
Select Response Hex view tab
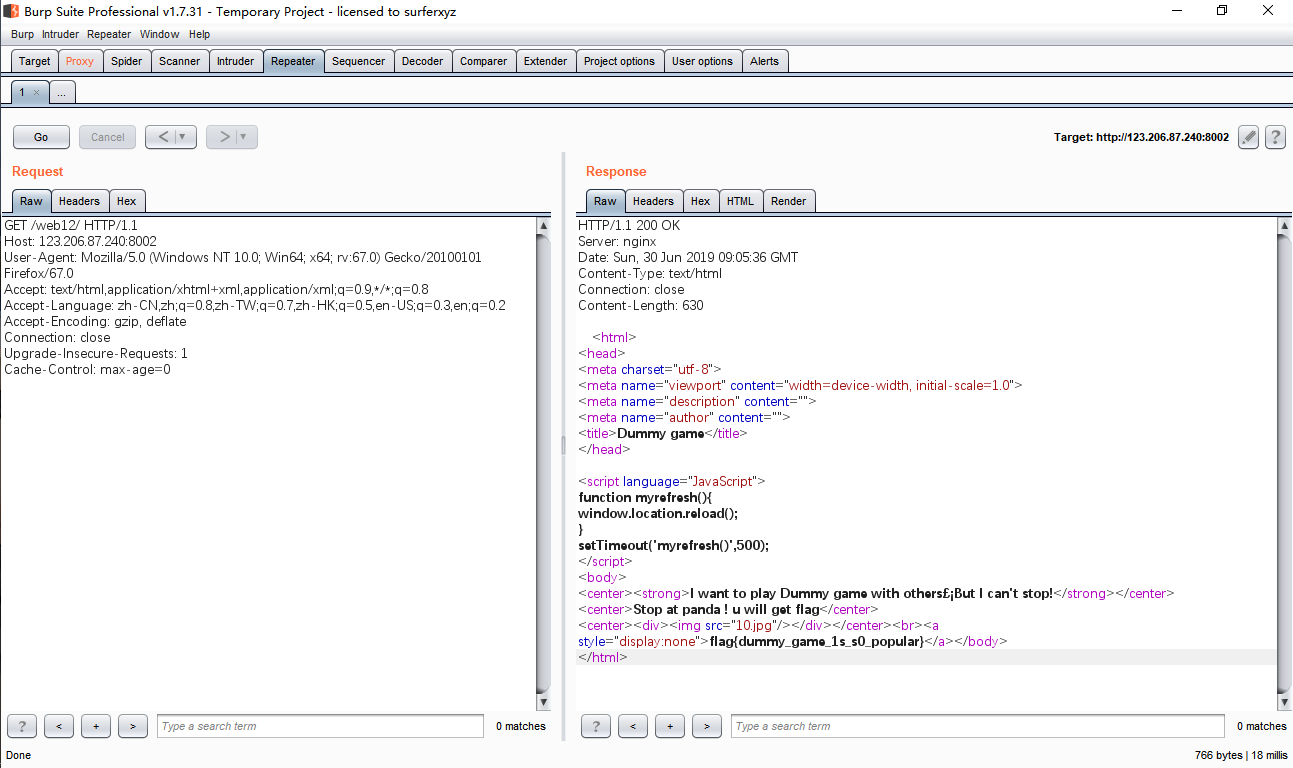tap(701, 201)
